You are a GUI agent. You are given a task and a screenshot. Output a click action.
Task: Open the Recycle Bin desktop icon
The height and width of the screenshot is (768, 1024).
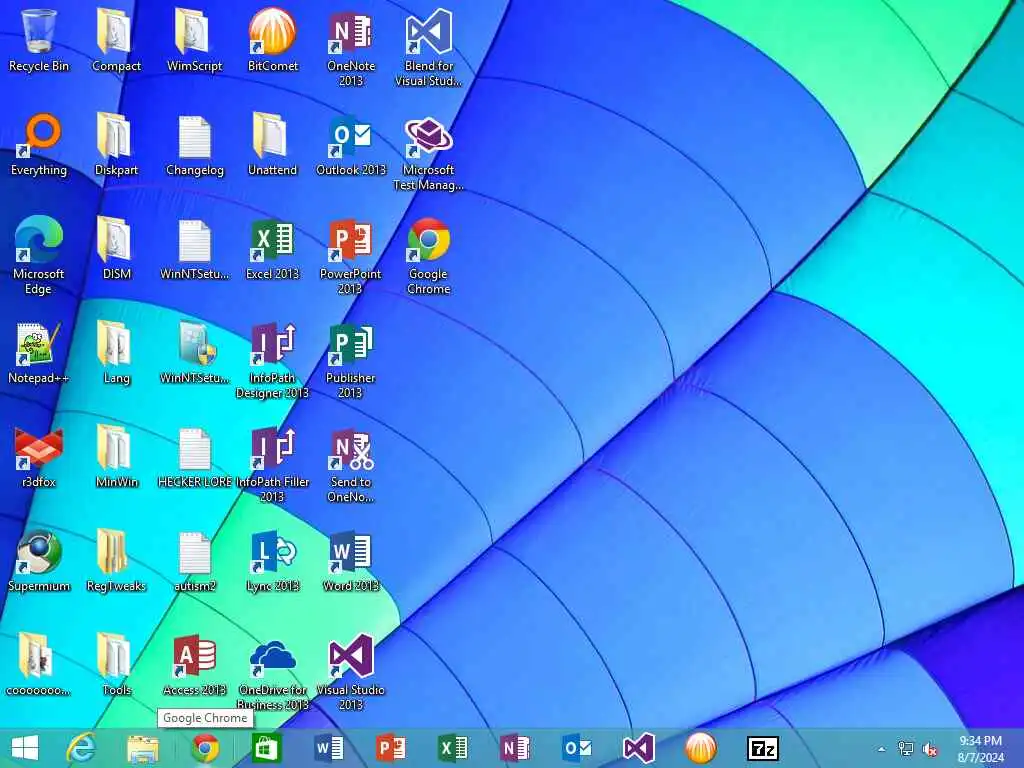(39, 40)
